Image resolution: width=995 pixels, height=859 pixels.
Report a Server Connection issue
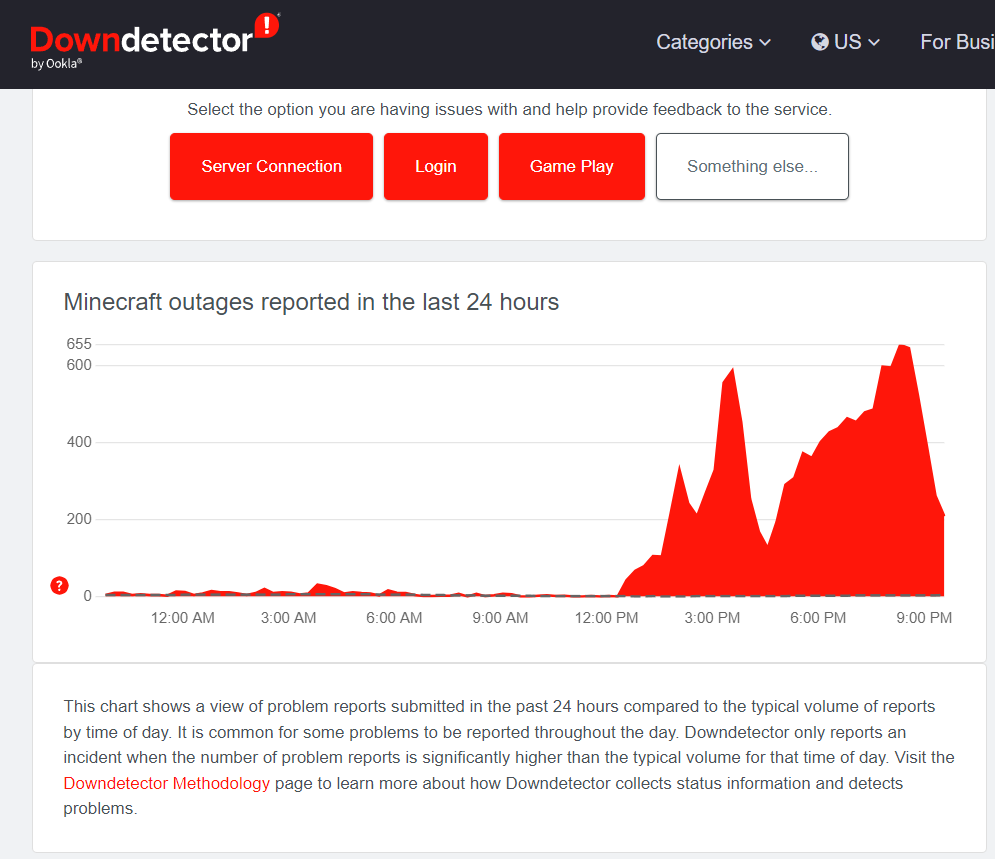271,167
